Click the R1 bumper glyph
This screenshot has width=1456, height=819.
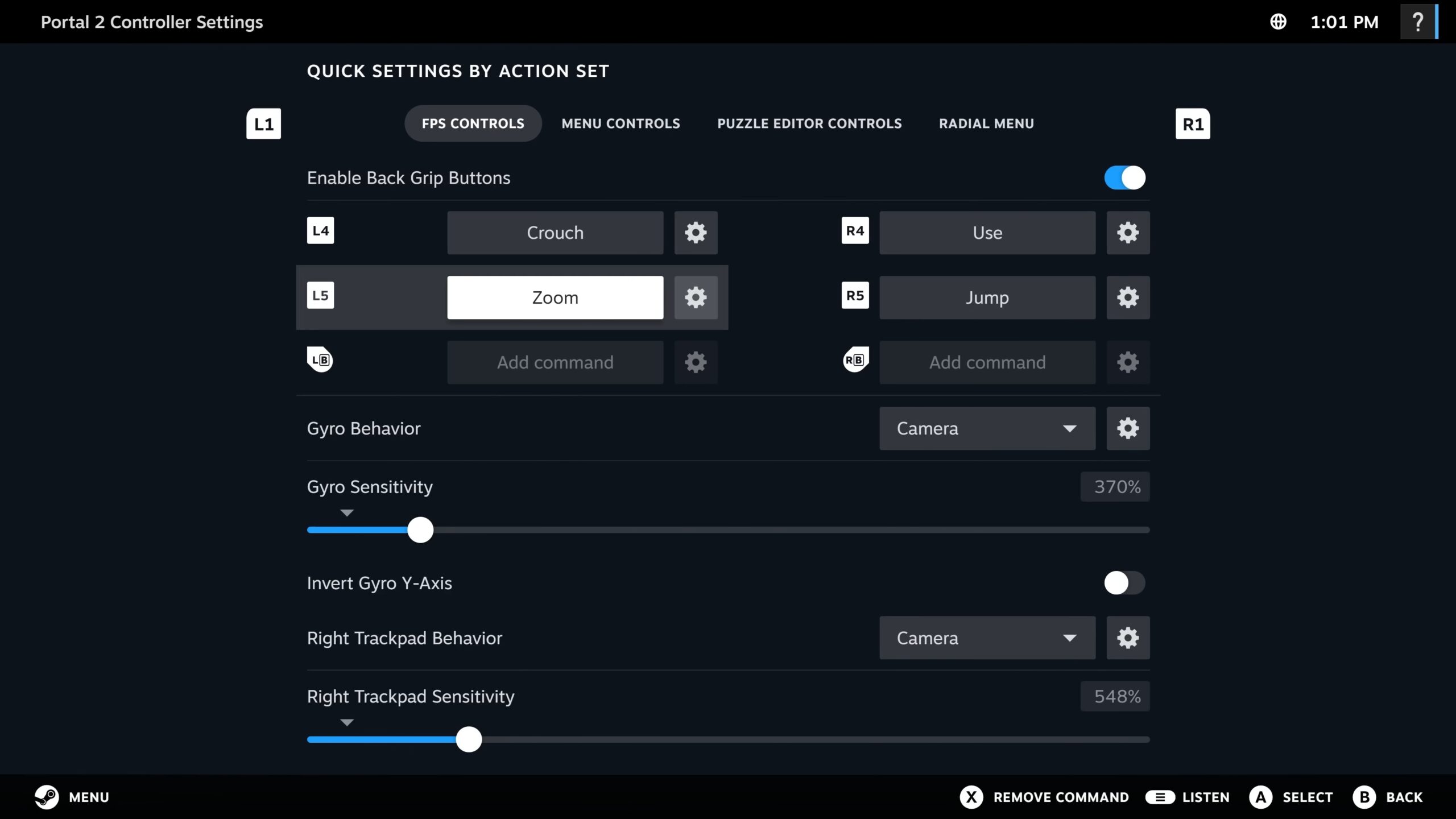click(1193, 124)
